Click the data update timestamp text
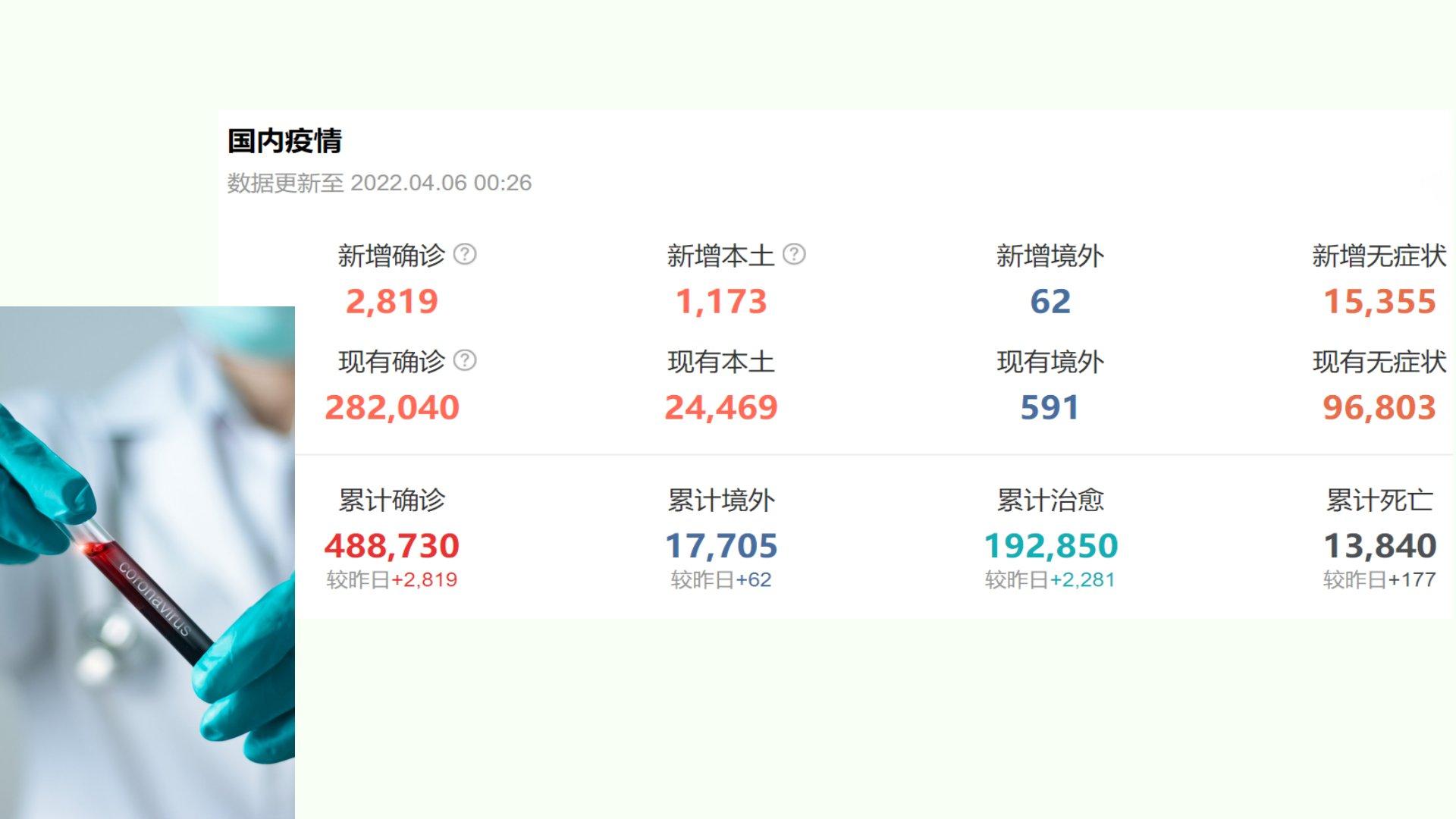 pyautogui.click(x=379, y=183)
